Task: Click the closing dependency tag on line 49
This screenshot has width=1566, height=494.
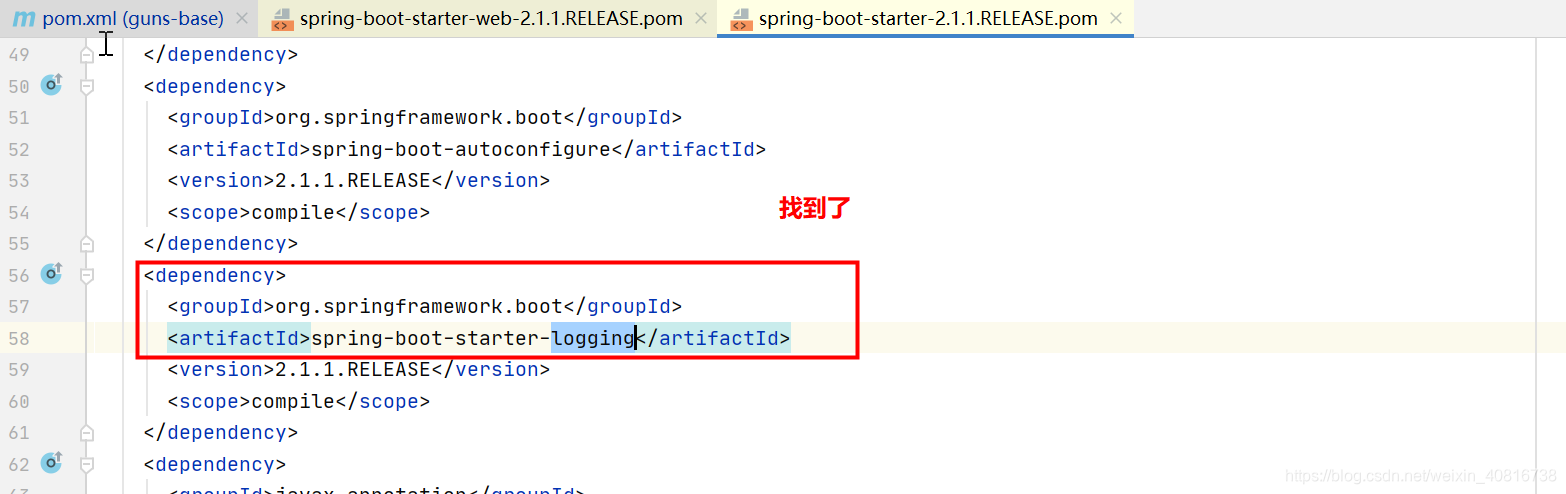Action: (221, 54)
